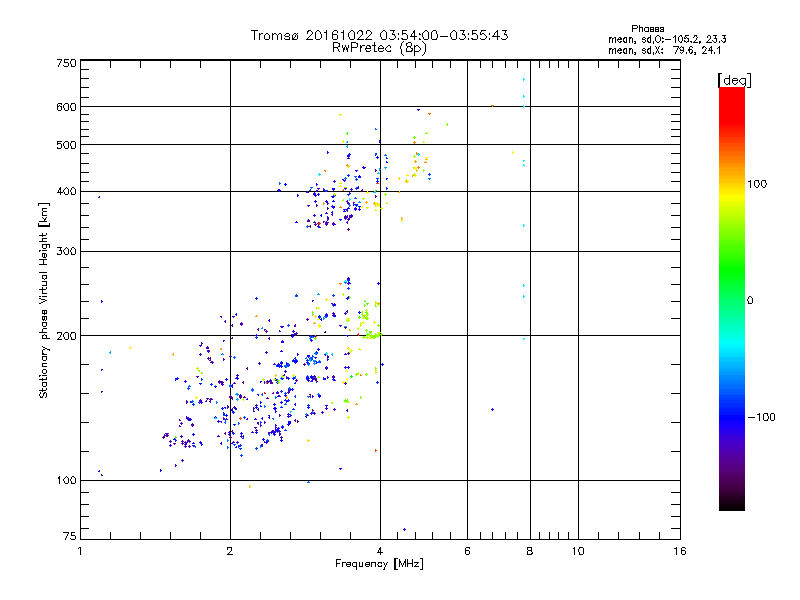Click the '500' y-axis label
Screen dimensions: 800x600
66,145
